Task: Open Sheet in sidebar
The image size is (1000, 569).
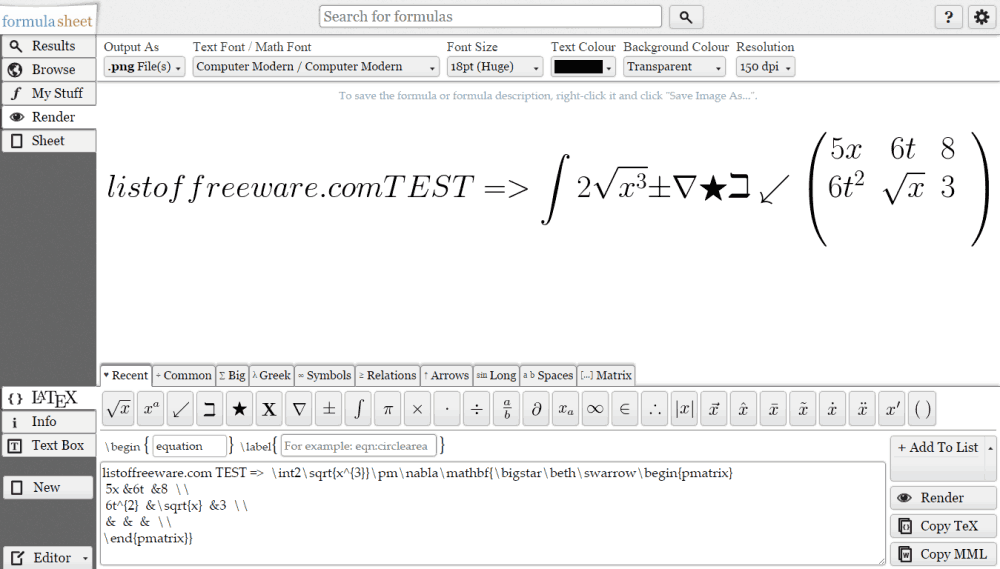Action: click(49, 141)
